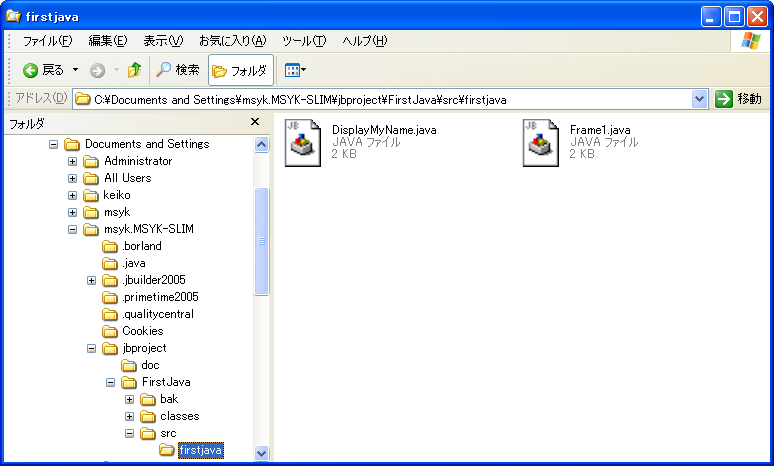This screenshot has width=774, height=466.
Task: Select the Cookies folder in tree
Action: [x=142, y=331]
